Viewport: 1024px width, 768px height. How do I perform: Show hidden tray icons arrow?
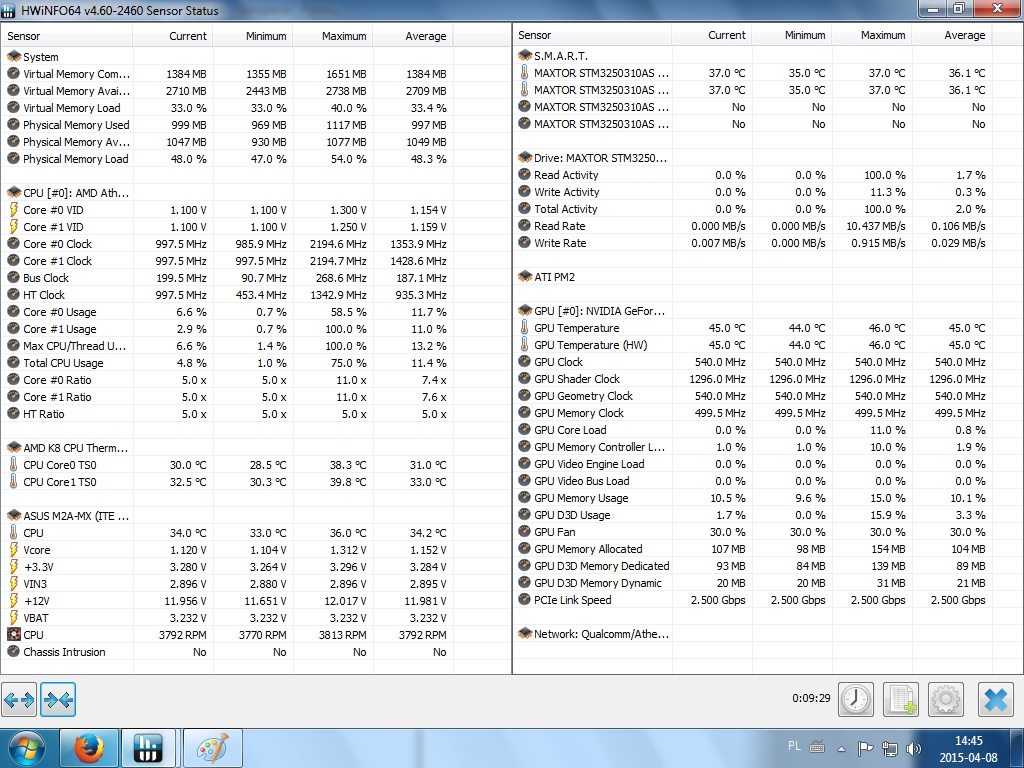click(842, 749)
